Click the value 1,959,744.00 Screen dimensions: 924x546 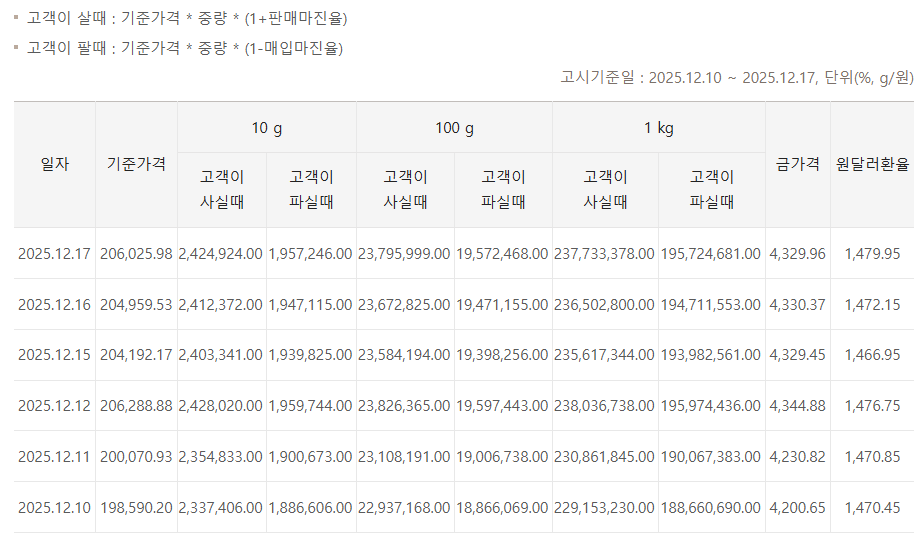pyautogui.click(x=311, y=406)
